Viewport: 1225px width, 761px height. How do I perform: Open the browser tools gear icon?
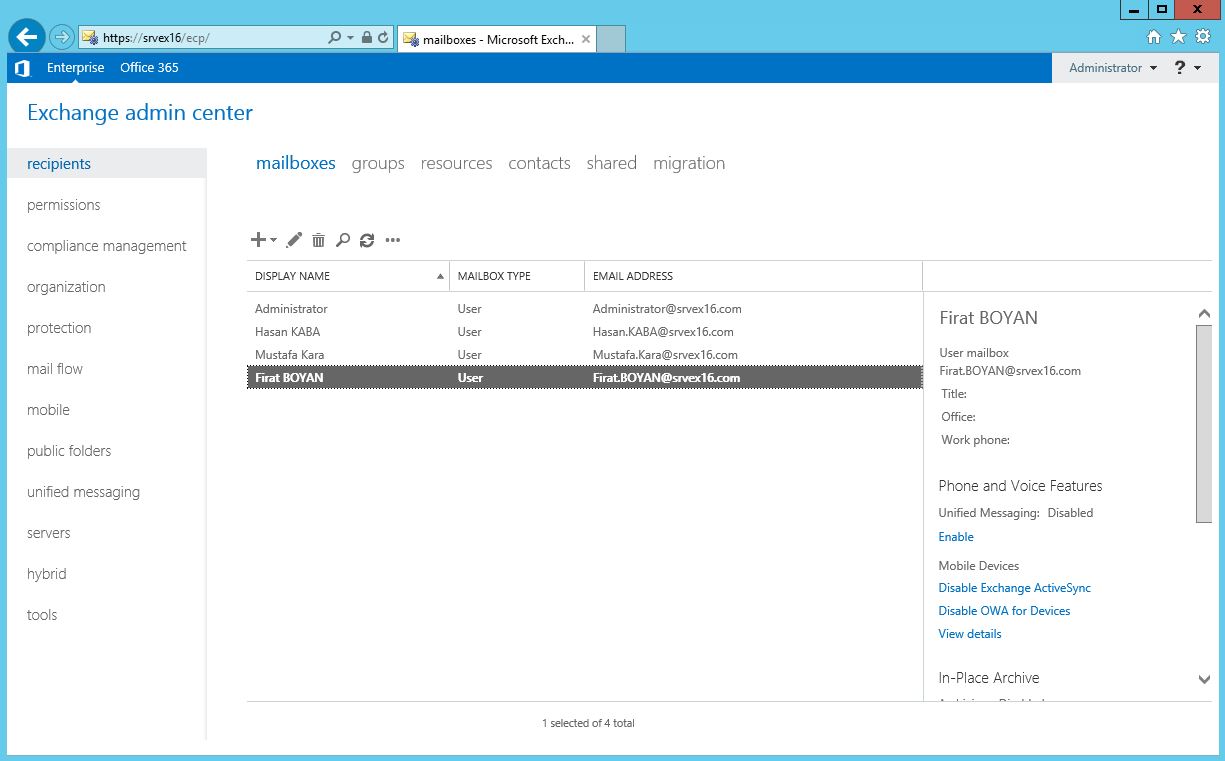coord(1203,37)
